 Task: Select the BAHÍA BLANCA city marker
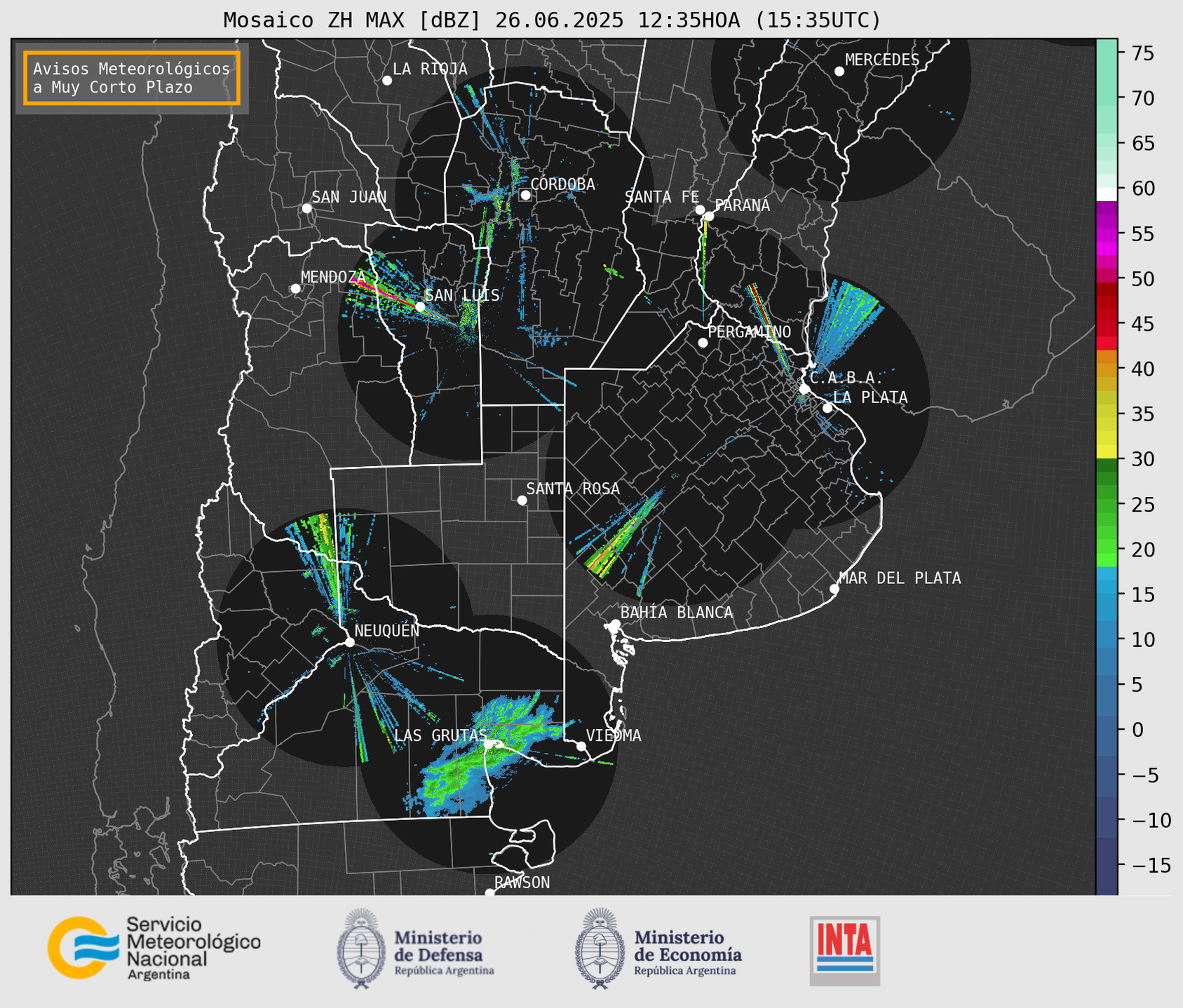pyautogui.click(x=615, y=624)
